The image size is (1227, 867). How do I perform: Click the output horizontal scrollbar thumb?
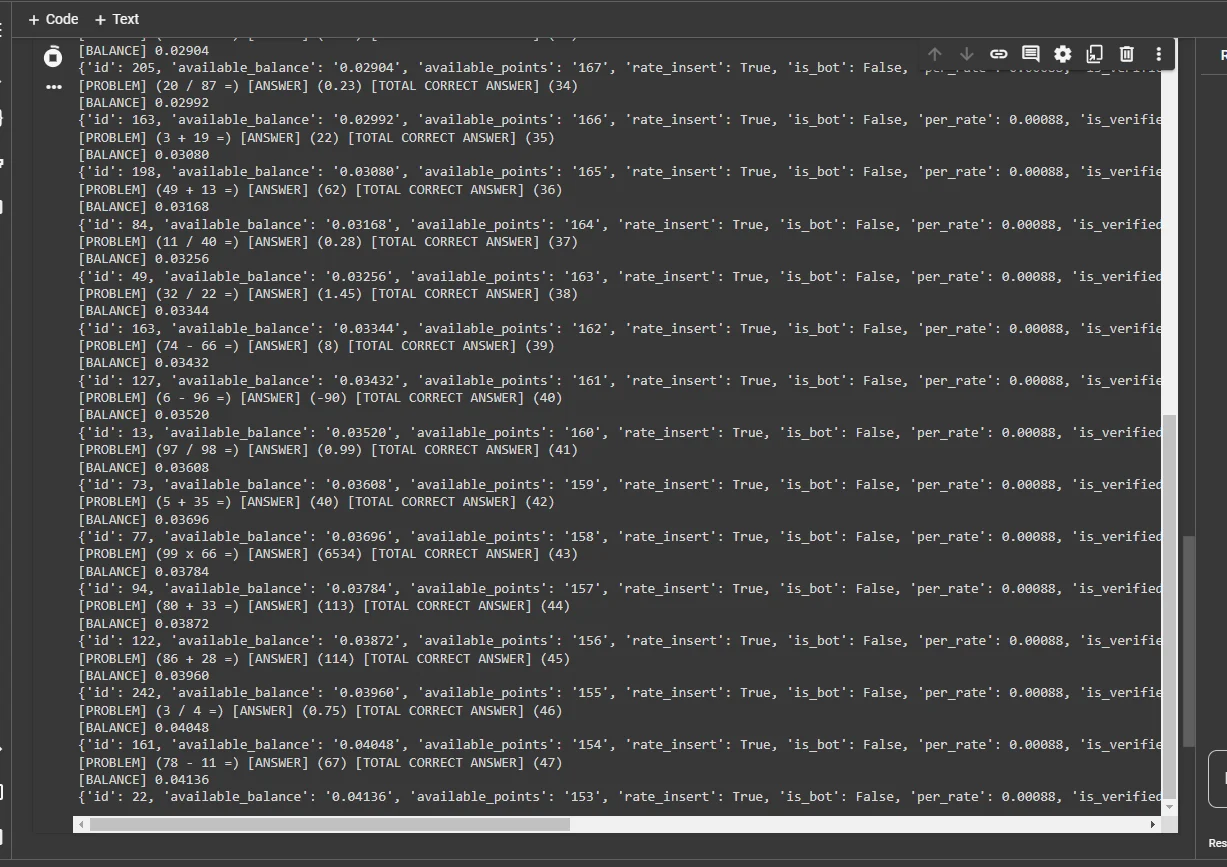point(329,825)
